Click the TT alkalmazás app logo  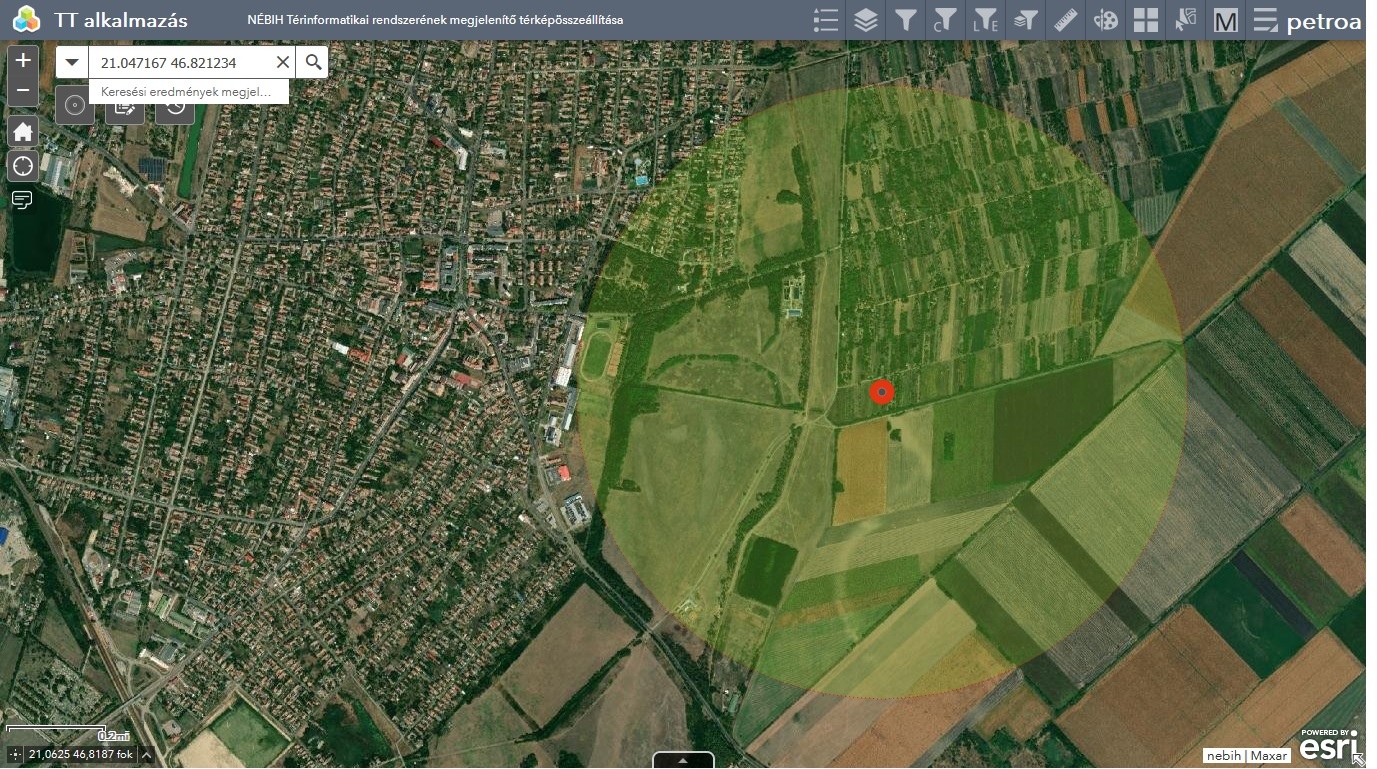click(x=26, y=20)
